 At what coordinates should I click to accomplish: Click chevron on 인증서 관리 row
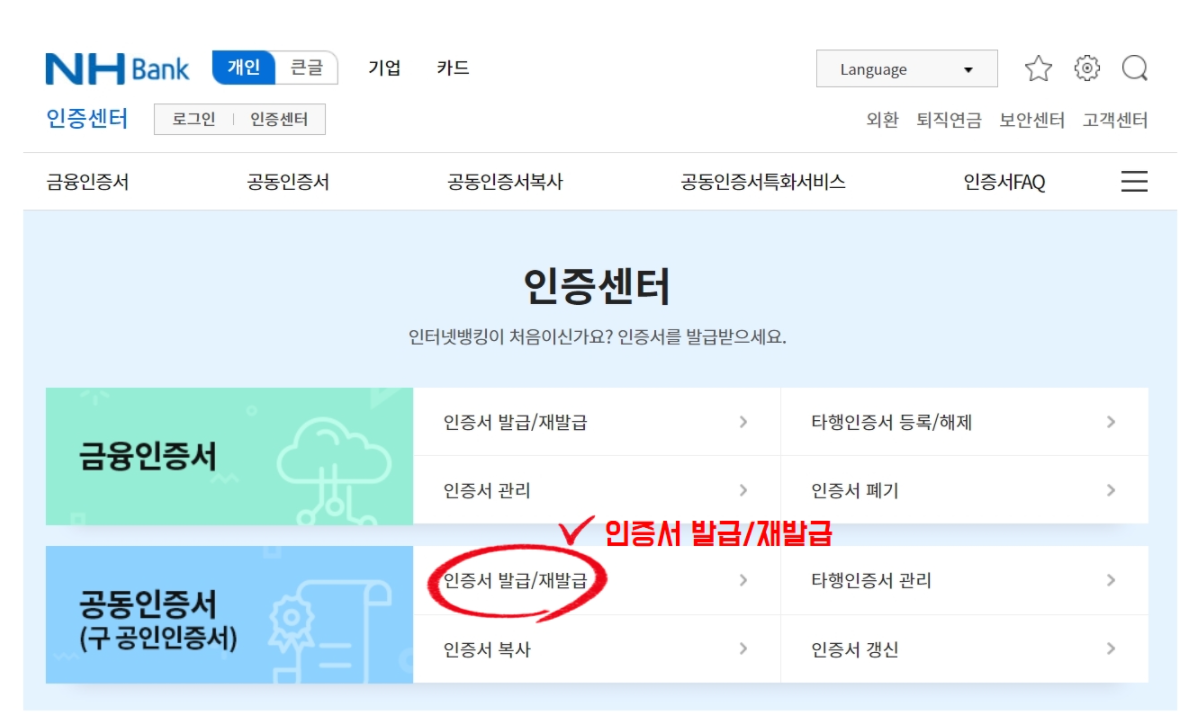pyautogui.click(x=743, y=491)
